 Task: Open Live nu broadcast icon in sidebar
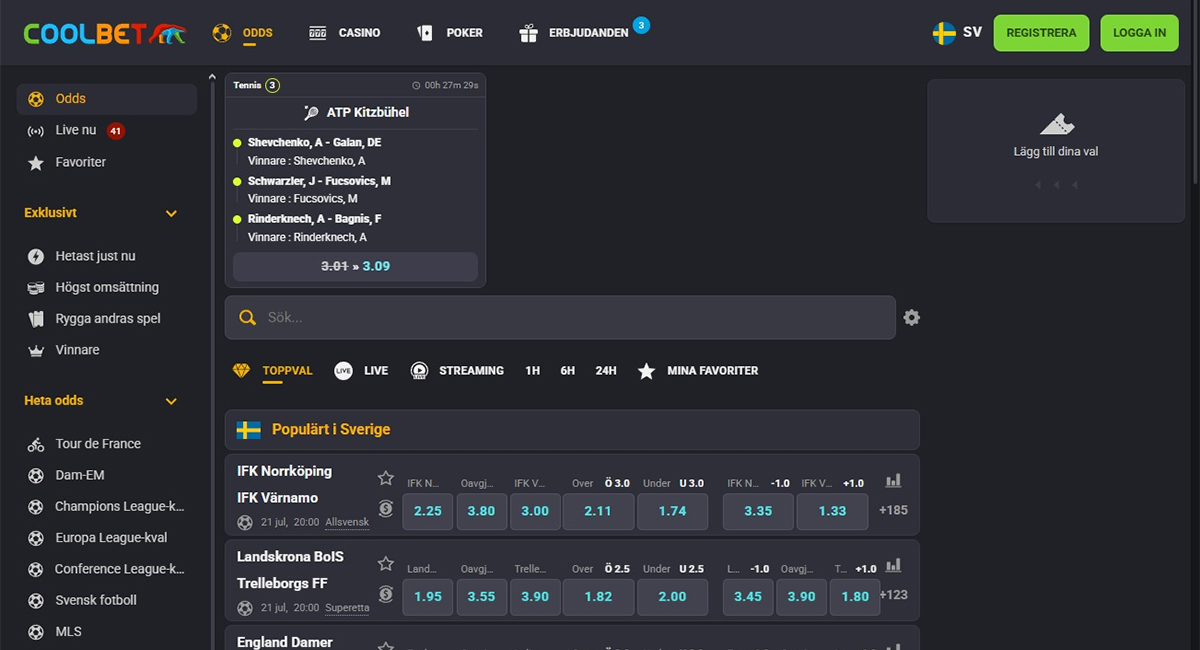click(x=36, y=131)
